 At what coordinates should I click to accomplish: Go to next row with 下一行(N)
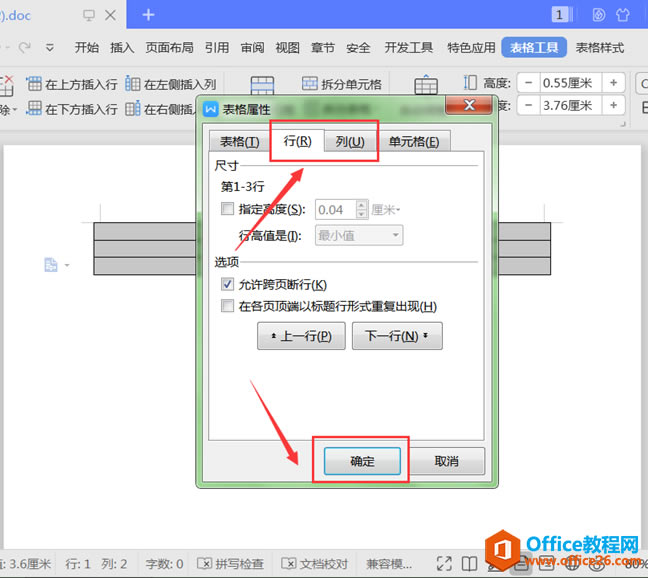click(x=397, y=336)
